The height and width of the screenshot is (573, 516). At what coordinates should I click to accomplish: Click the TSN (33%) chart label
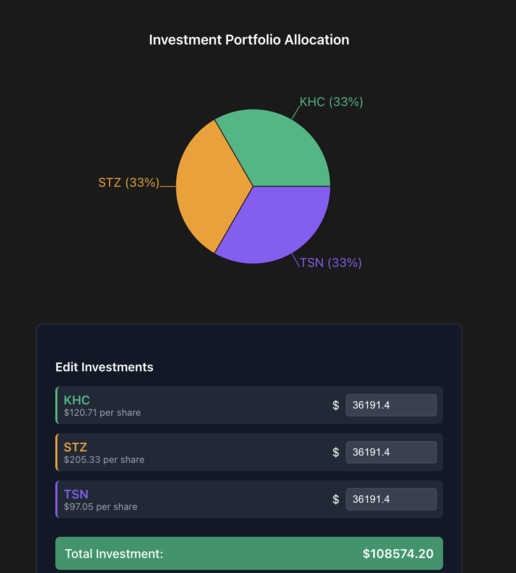point(331,263)
